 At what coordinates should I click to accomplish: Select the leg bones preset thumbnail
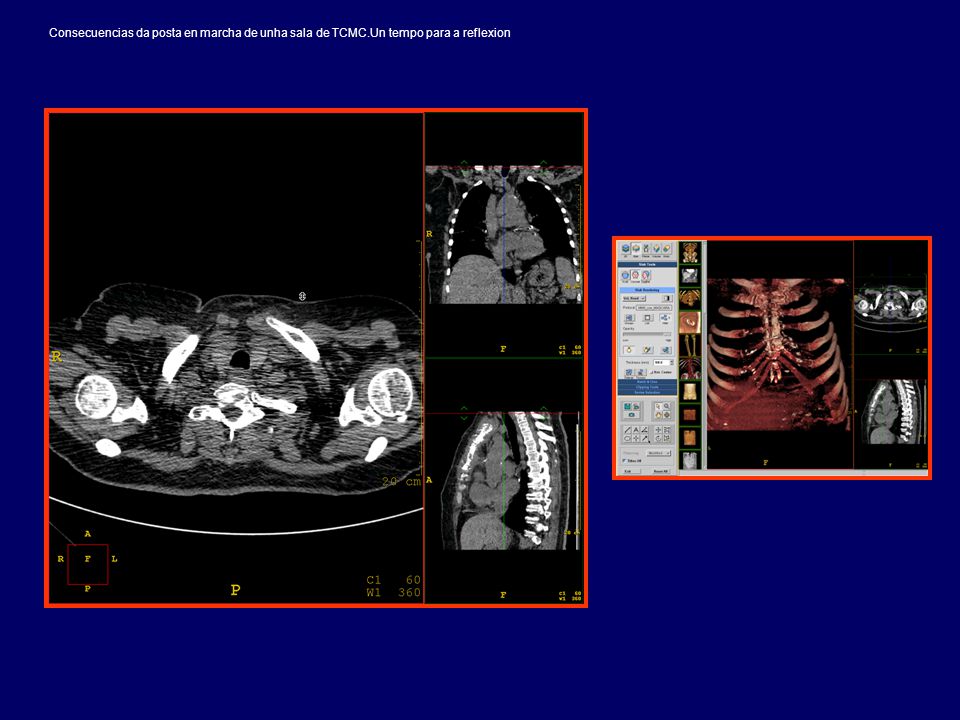(690, 346)
